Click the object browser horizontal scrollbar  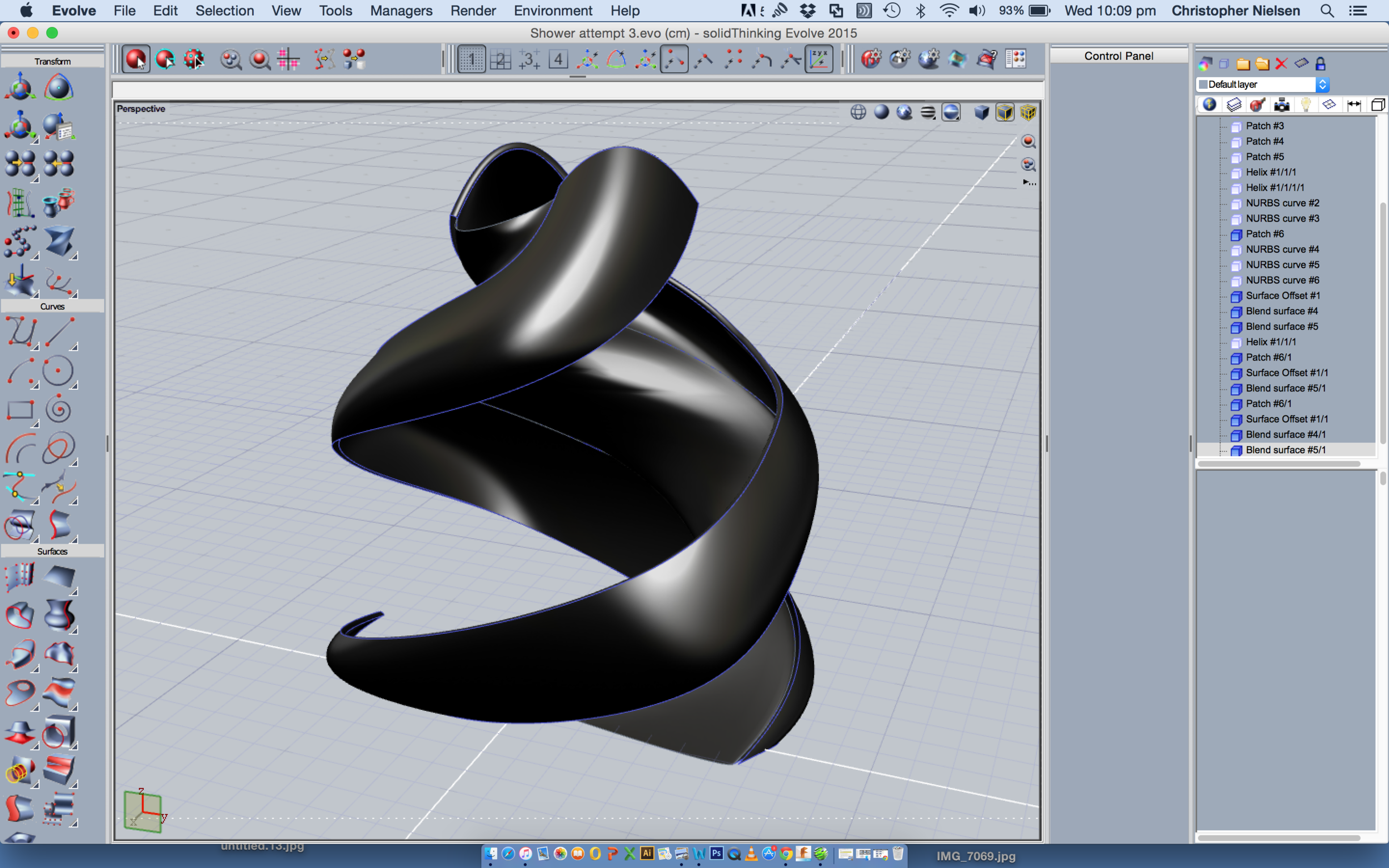[1280, 463]
